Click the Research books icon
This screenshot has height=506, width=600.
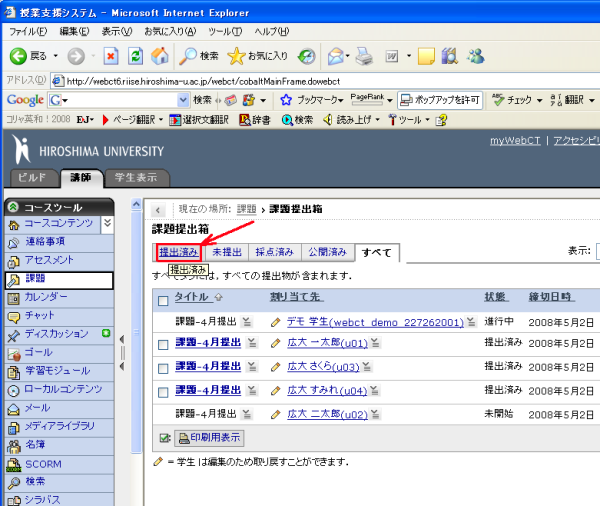[x=450, y=56]
